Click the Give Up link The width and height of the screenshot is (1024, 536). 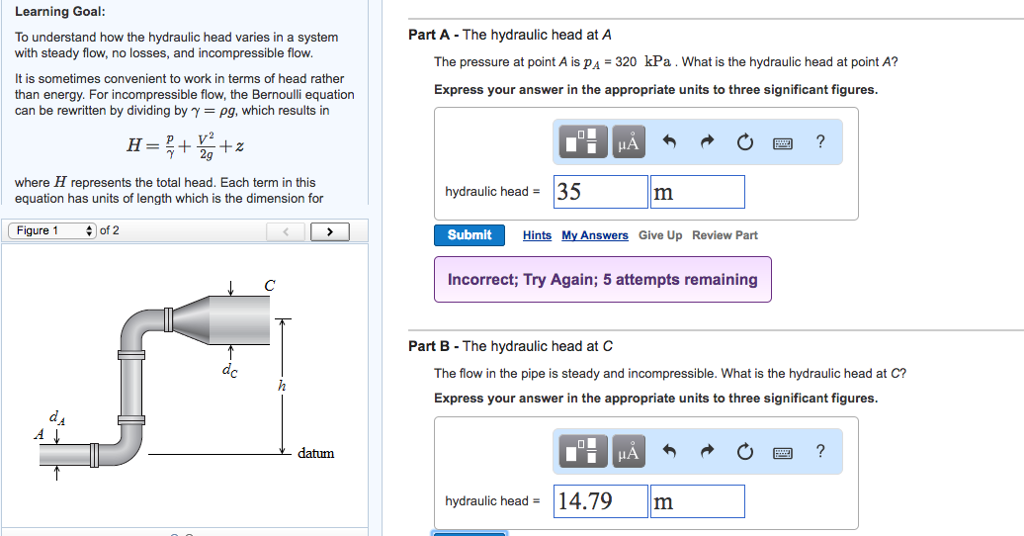(660, 236)
